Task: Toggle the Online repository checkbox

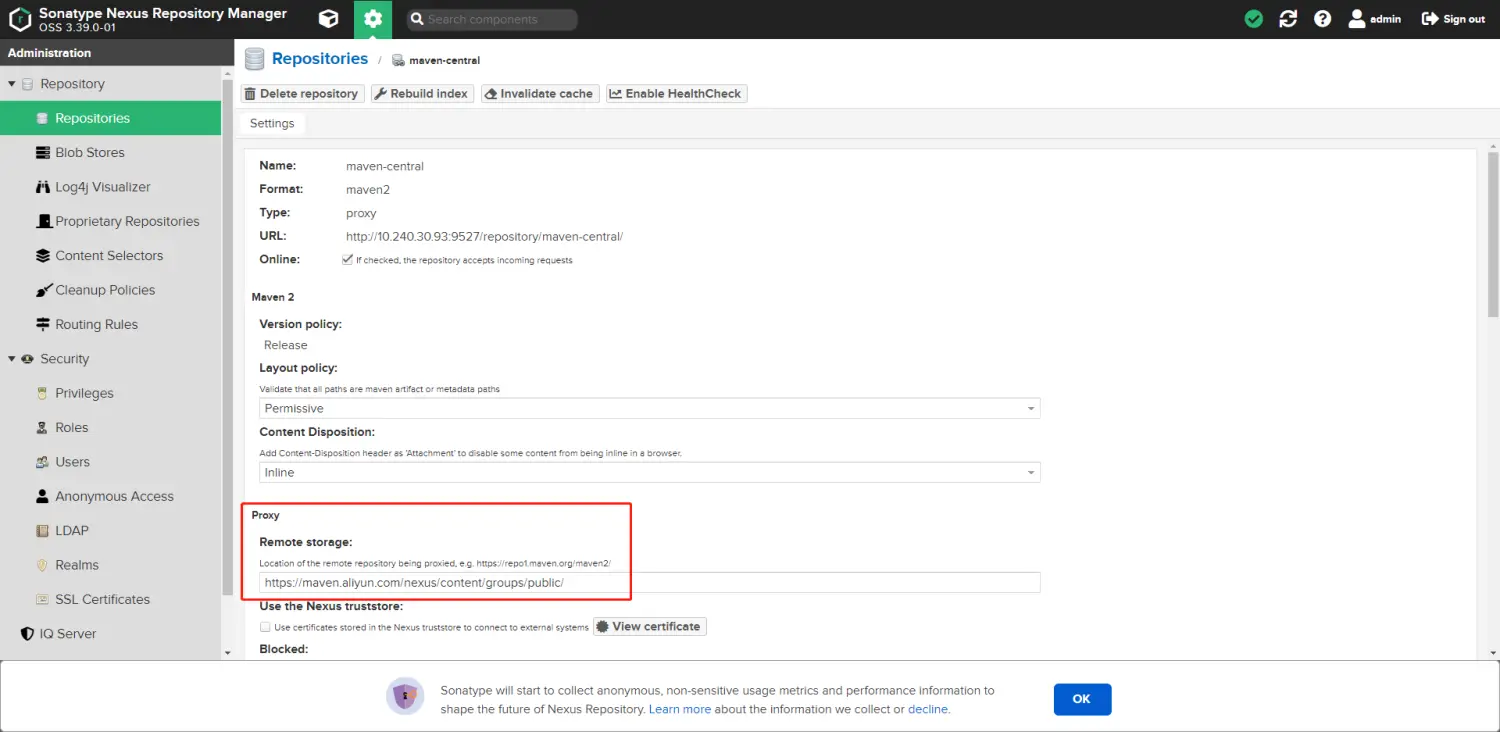Action: click(347, 260)
